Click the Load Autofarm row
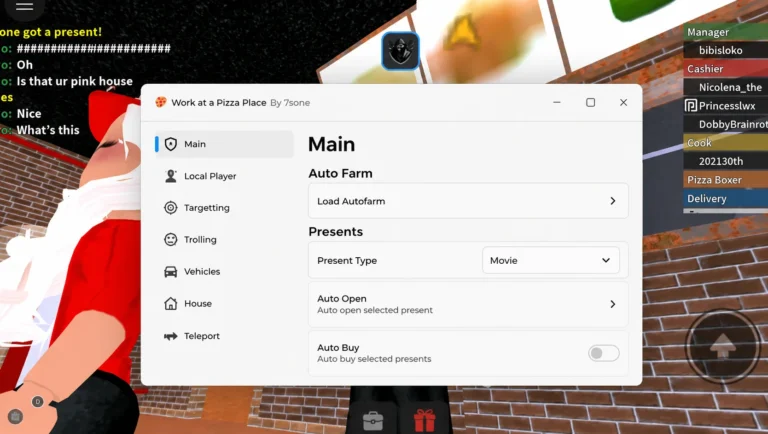The width and height of the screenshot is (768, 434). (x=468, y=201)
